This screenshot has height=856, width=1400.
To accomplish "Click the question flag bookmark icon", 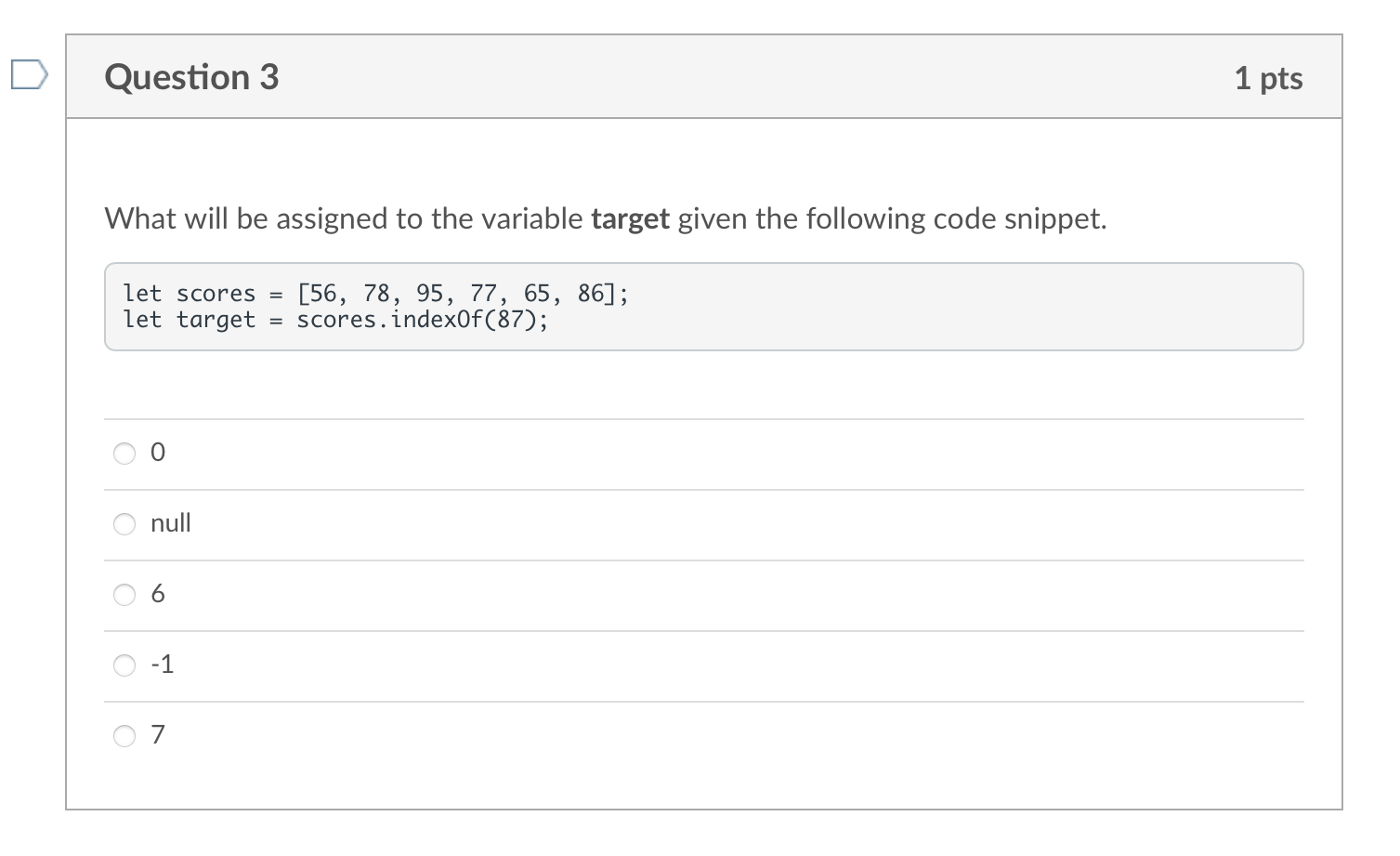I will (x=29, y=76).
